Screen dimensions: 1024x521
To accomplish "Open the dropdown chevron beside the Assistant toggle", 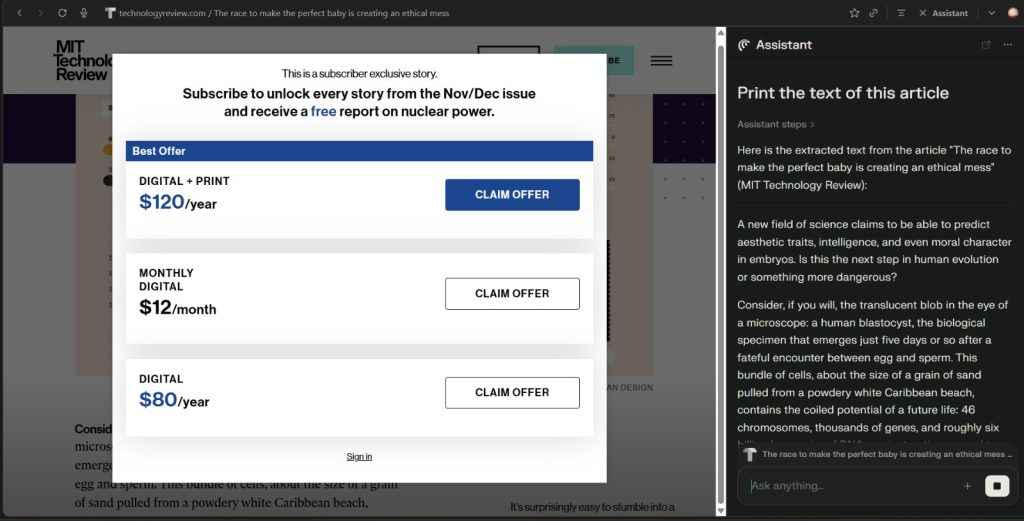I will (991, 13).
